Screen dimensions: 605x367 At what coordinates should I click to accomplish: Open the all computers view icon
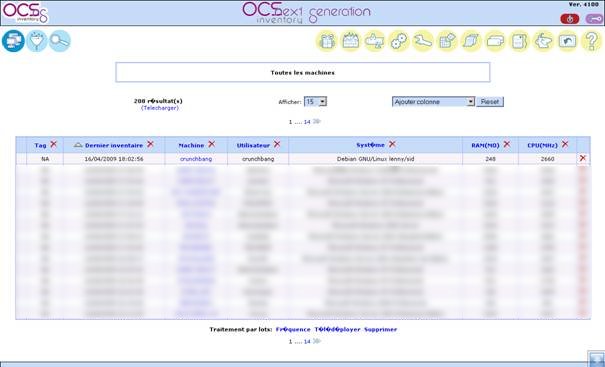tap(13, 41)
